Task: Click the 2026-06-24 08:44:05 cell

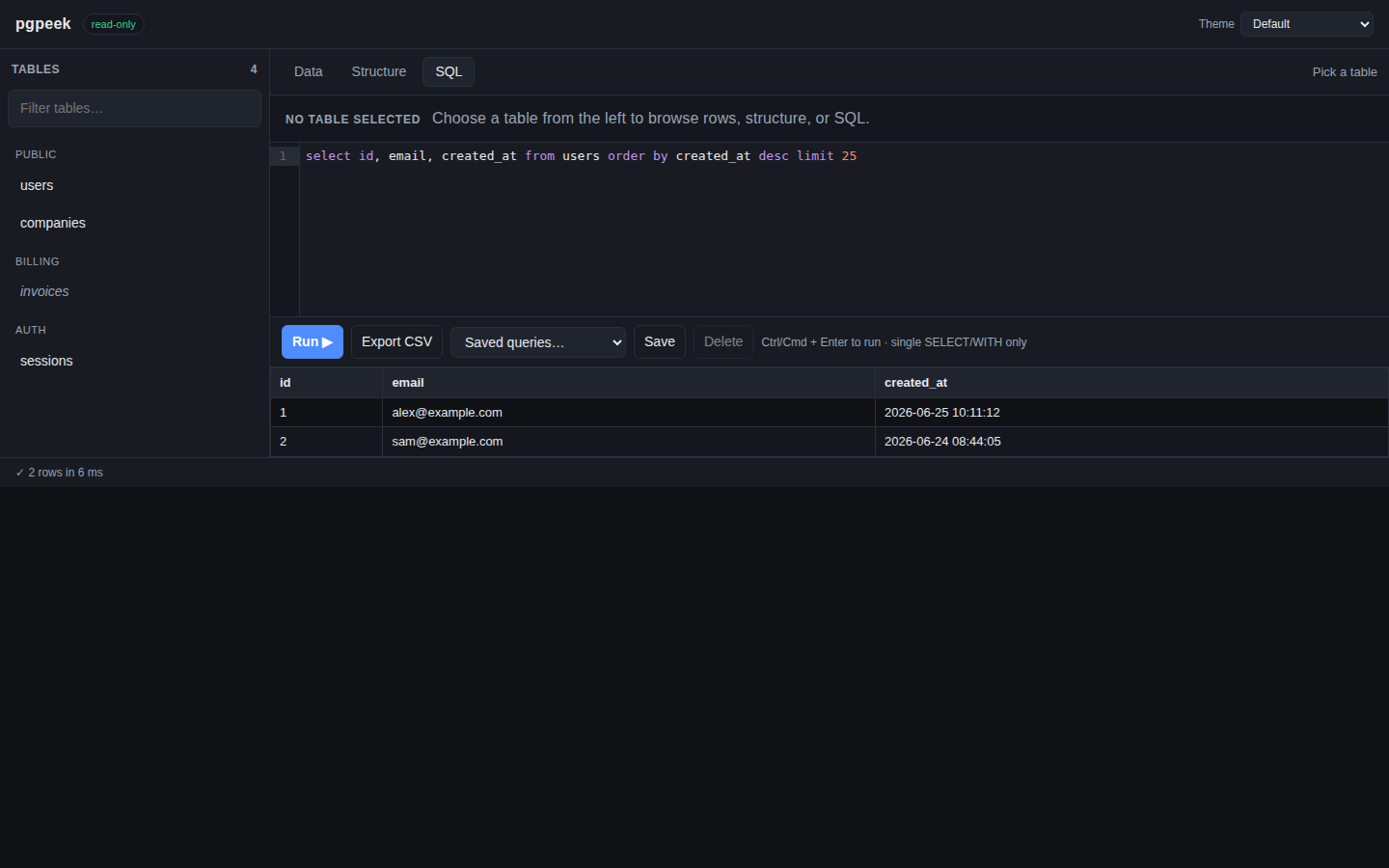Action: coord(1131,442)
